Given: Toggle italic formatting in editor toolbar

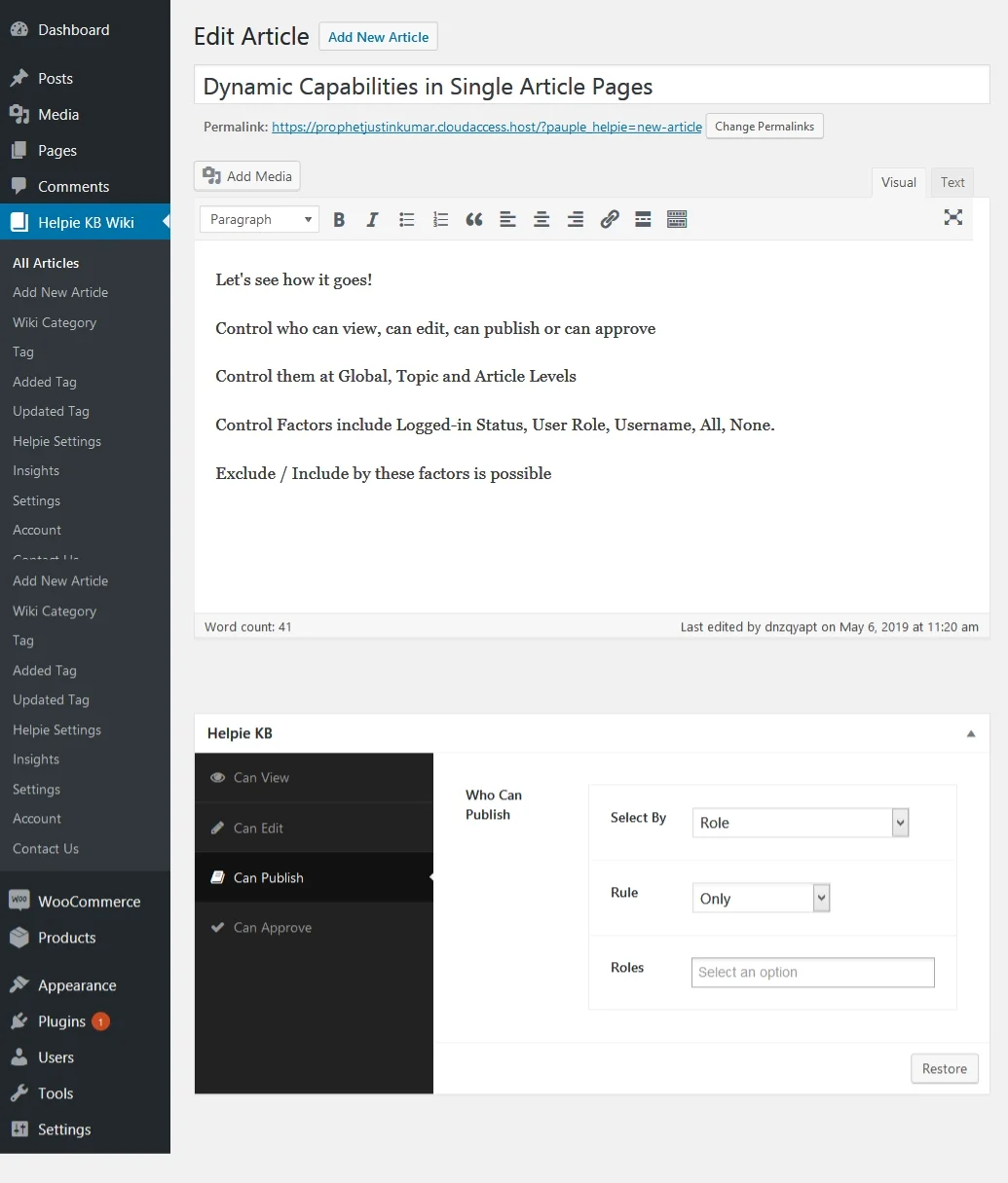Looking at the screenshot, I should tap(372, 219).
